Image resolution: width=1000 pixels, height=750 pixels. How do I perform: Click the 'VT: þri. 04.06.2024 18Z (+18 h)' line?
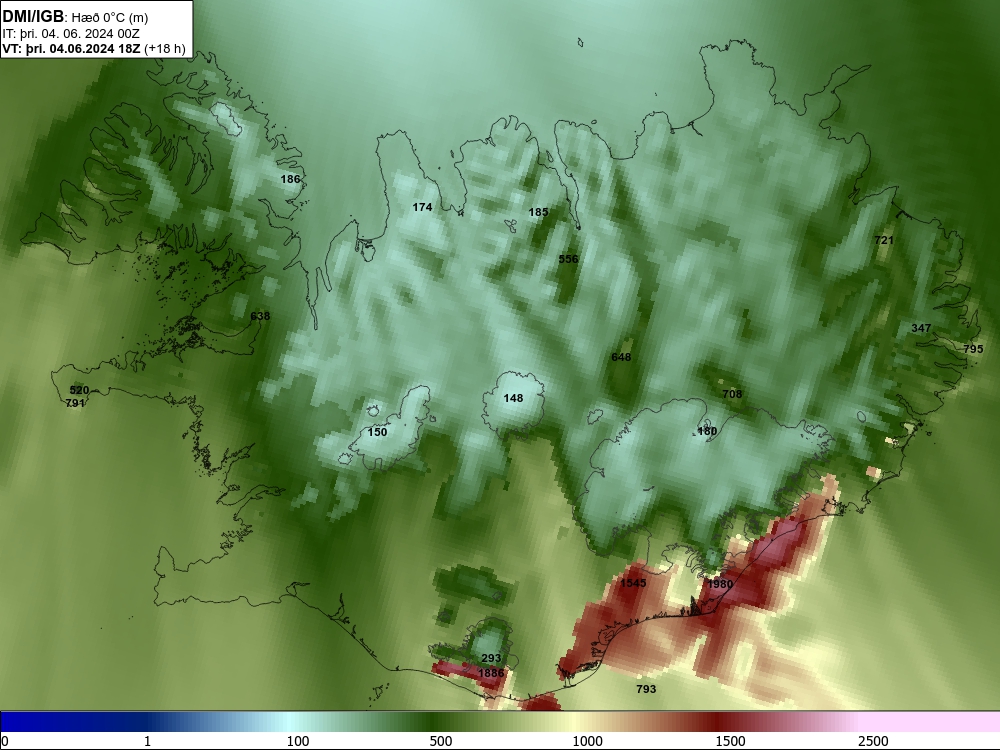(94, 49)
